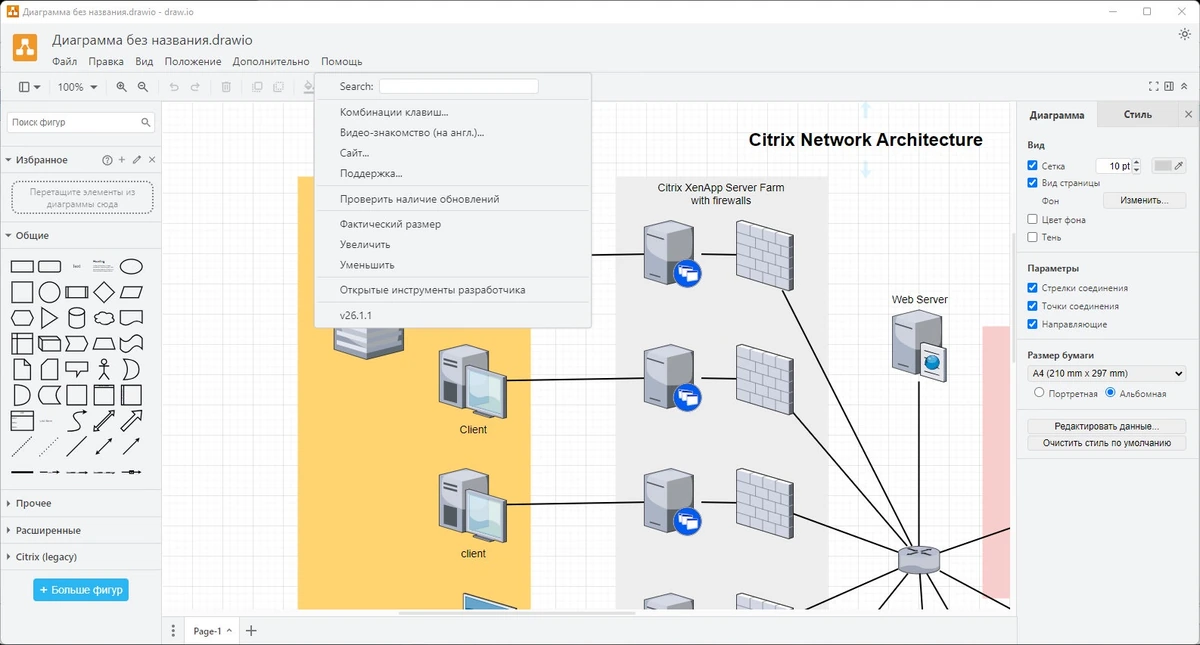Click the grid color swatch
1200x645 pixels.
tap(1163, 166)
